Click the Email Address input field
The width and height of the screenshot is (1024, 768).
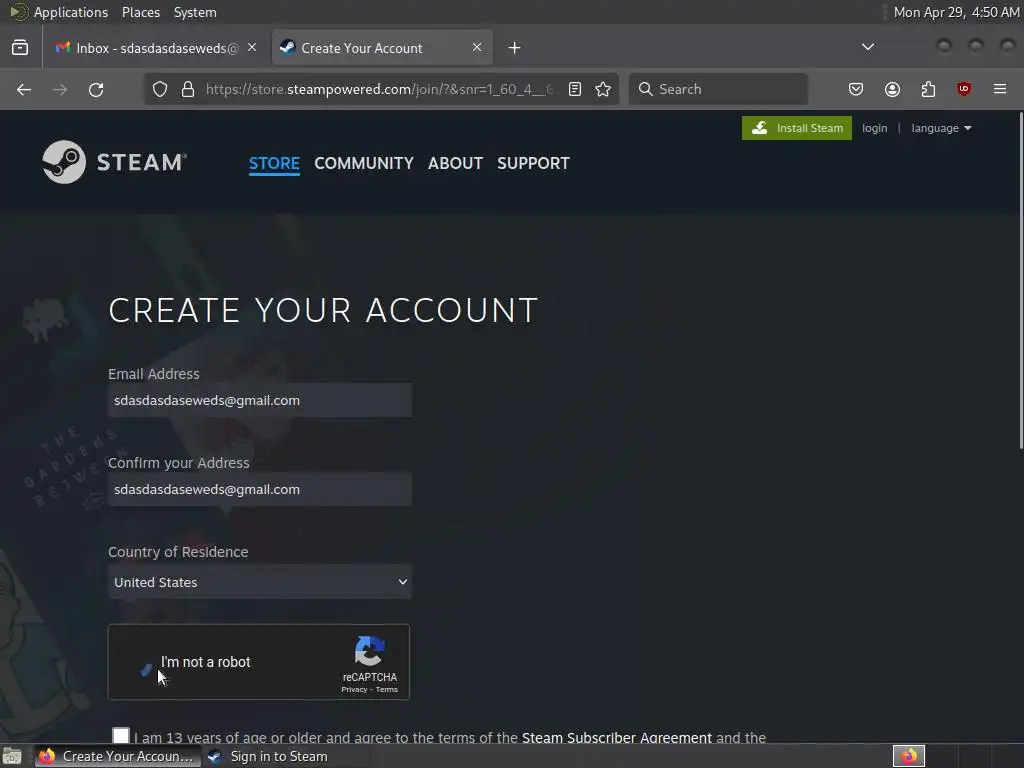coord(260,400)
